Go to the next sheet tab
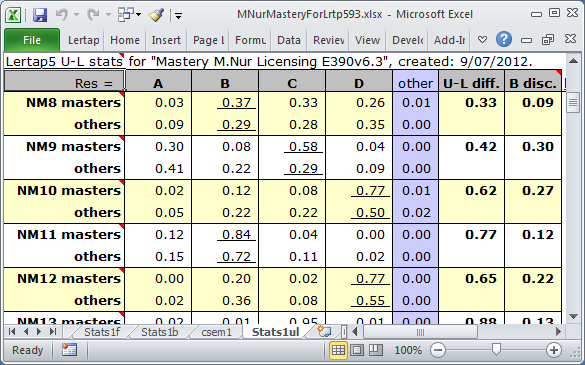Viewport: 585px width, 365px height. [39, 331]
